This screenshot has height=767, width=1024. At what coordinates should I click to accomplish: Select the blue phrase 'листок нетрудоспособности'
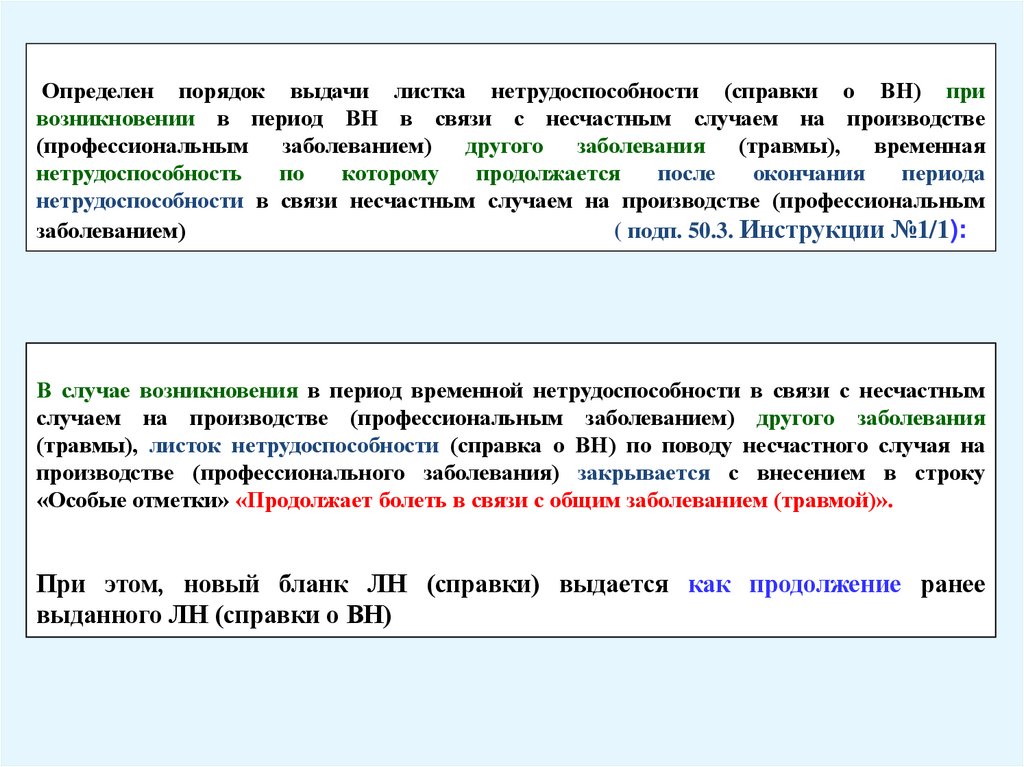(294, 446)
